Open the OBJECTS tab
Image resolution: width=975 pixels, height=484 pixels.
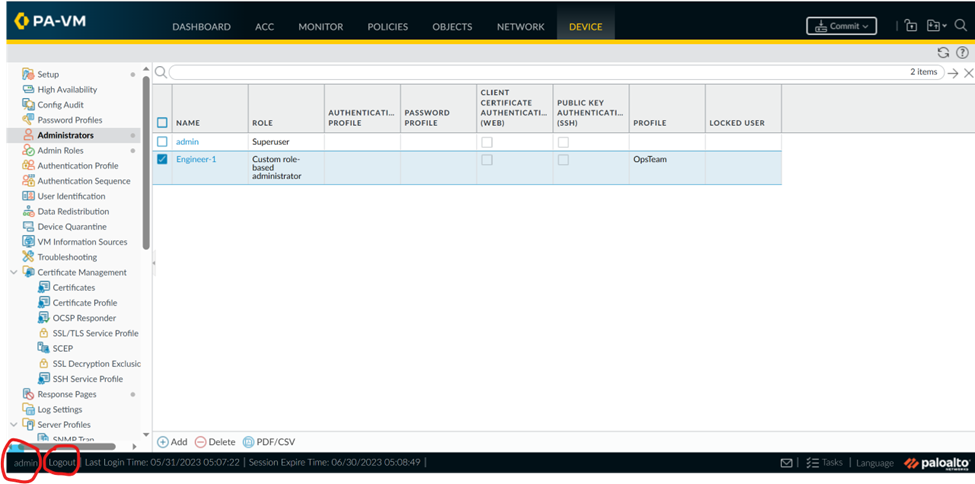point(452,27)
